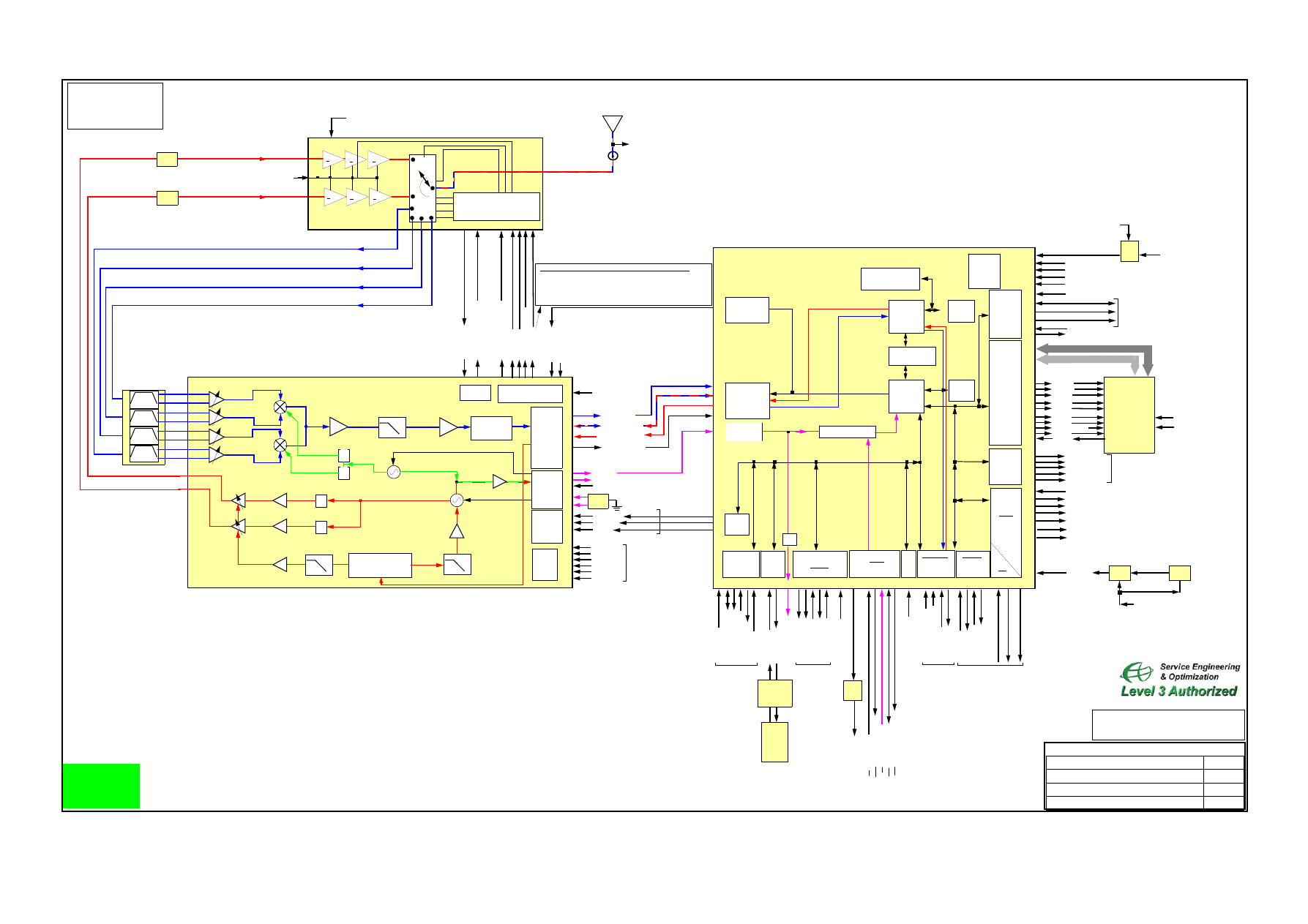The width and height of the screenshot is (1308, 924).
Task: Click the antenna symbol at the top
Action: coord(612,124)
